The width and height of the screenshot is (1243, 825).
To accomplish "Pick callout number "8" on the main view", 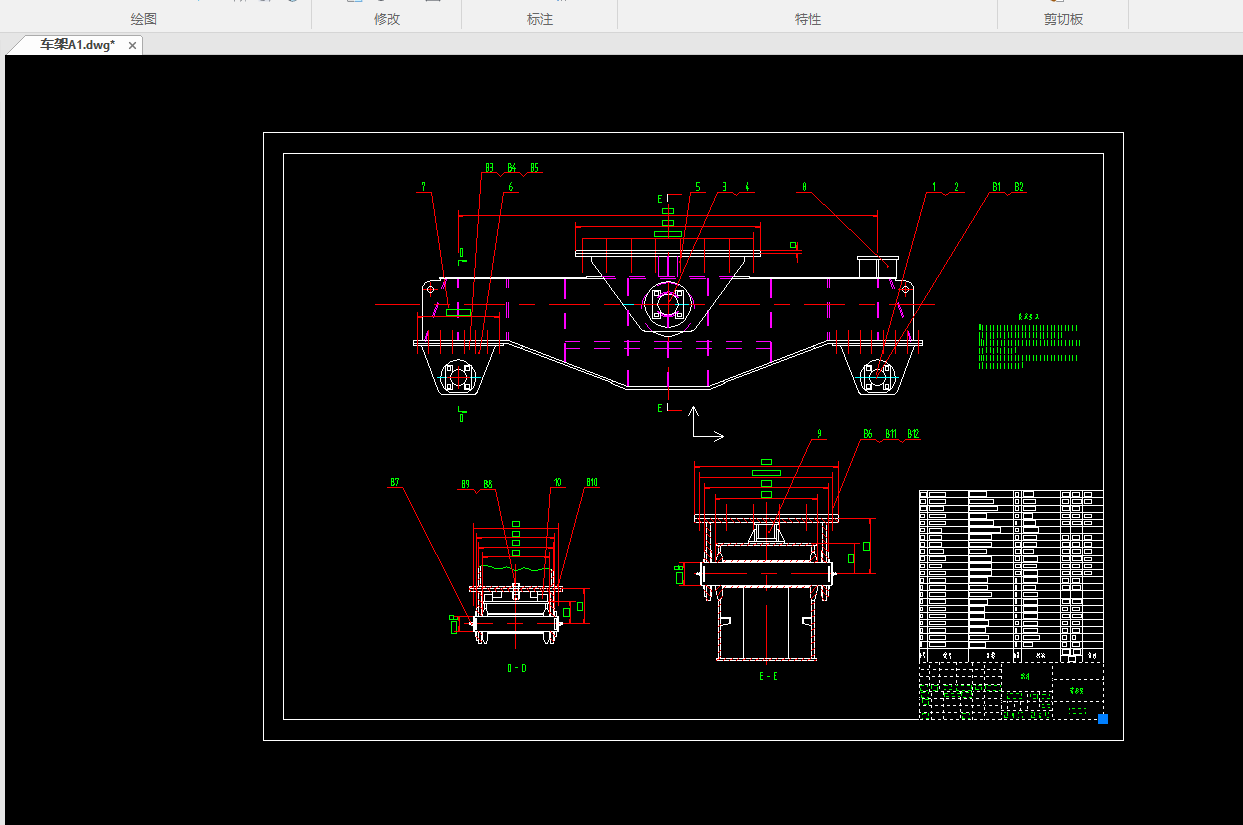I will tap(803, 186).
